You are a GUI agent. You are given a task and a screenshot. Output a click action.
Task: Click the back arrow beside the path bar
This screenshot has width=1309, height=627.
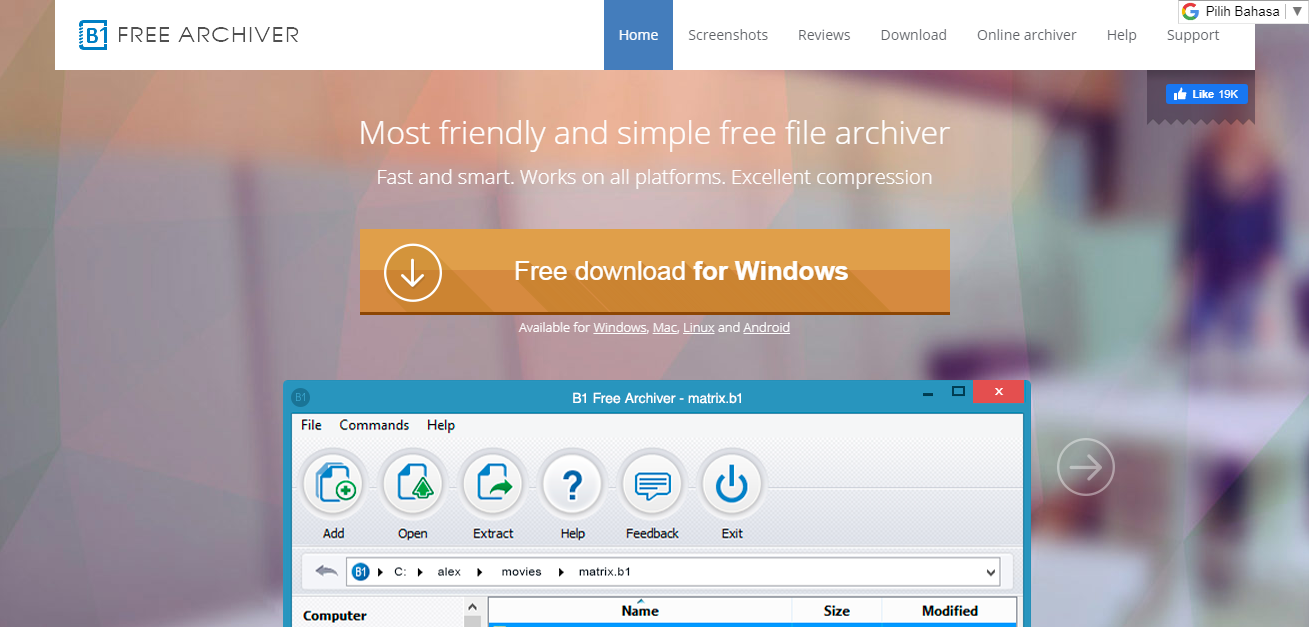click(x=326, y=571)
